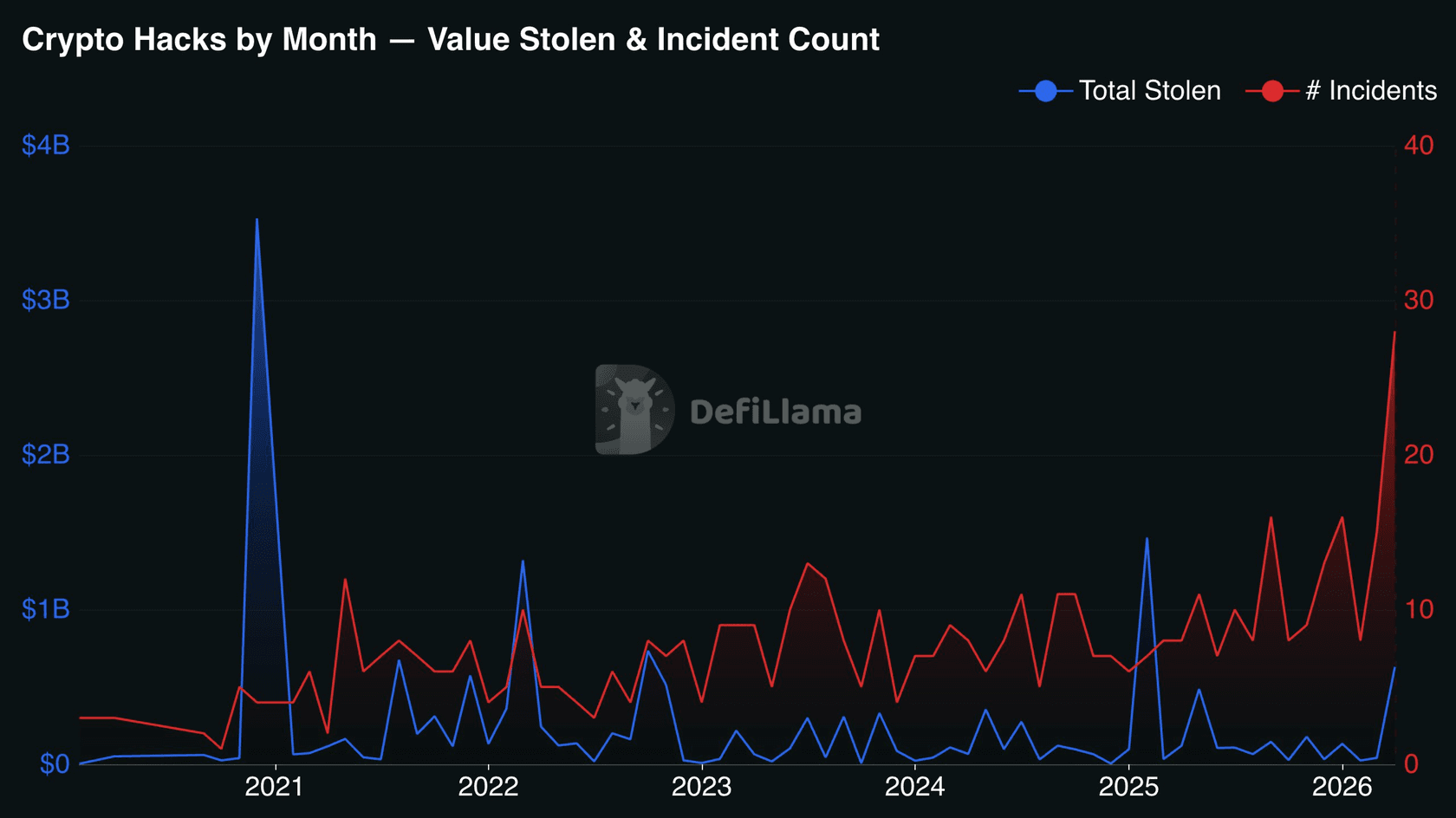Screen dimensions: 1456x818
Task: Click the $1B left axis label
Action: point(45,609)
